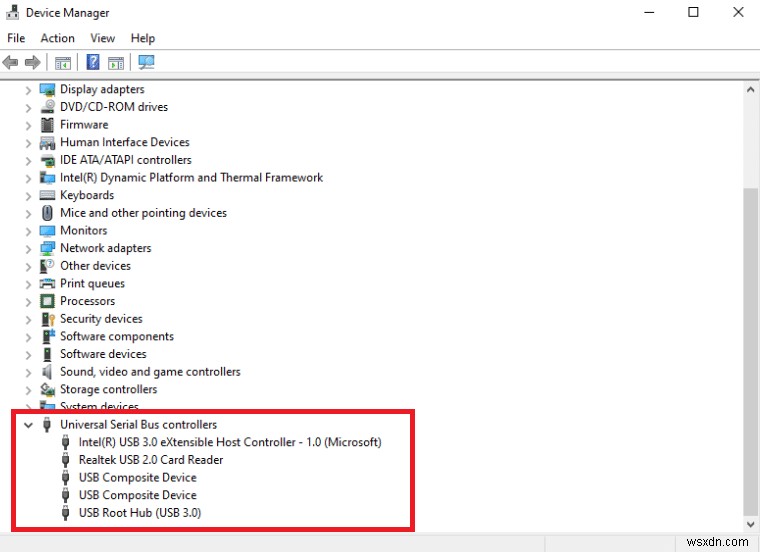
Task: Click the Monitors category icon
Action: tap(48, 231)
